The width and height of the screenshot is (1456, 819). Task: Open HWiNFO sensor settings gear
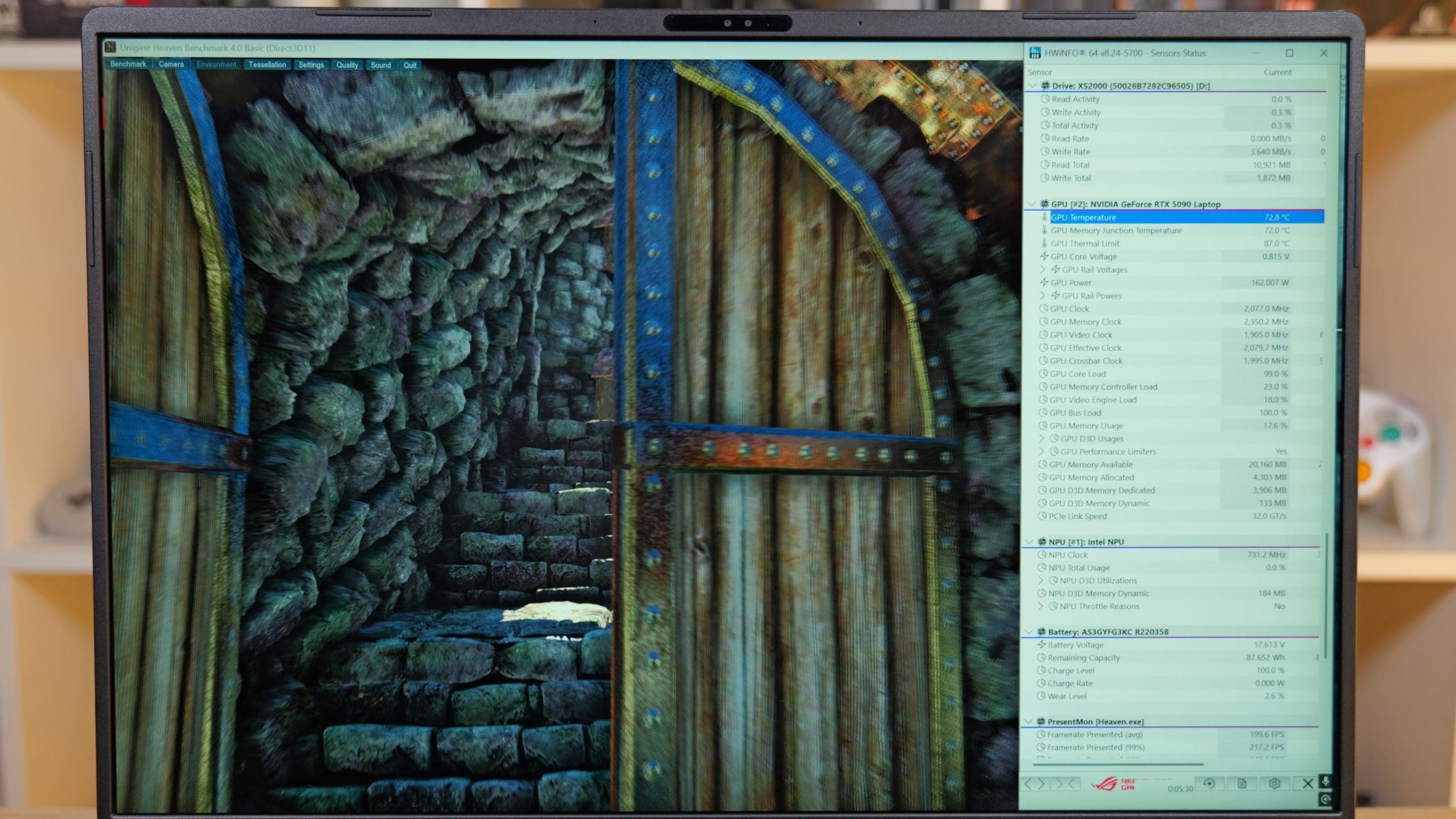[1274, 783]
